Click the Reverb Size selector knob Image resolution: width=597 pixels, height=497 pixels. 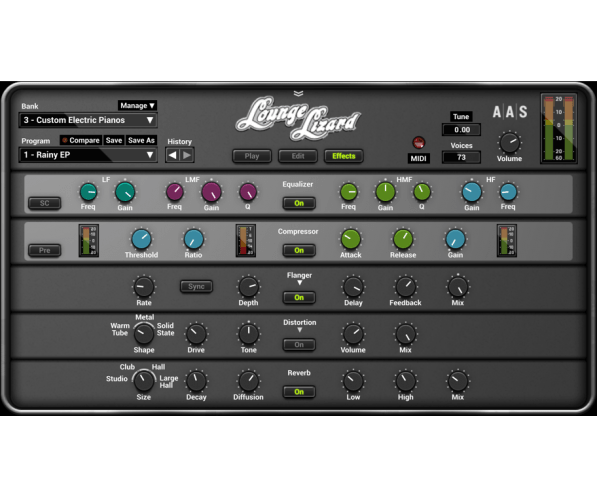tap(144, 381)
